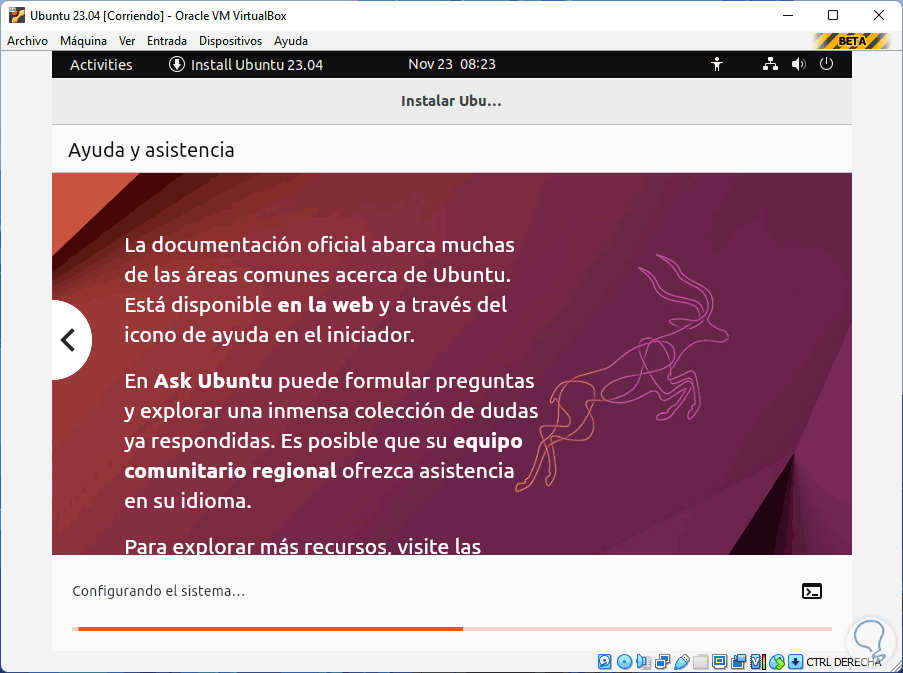Follow the Ask Ubuntu link

tap(213, 381)
